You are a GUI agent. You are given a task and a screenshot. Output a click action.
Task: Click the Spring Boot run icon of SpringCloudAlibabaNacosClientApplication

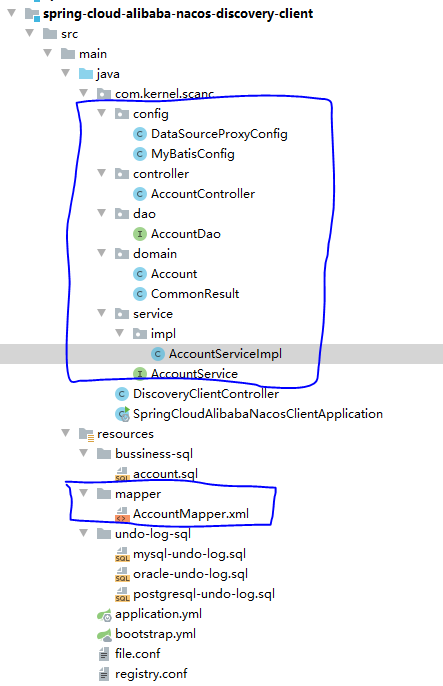coord(122,414)
